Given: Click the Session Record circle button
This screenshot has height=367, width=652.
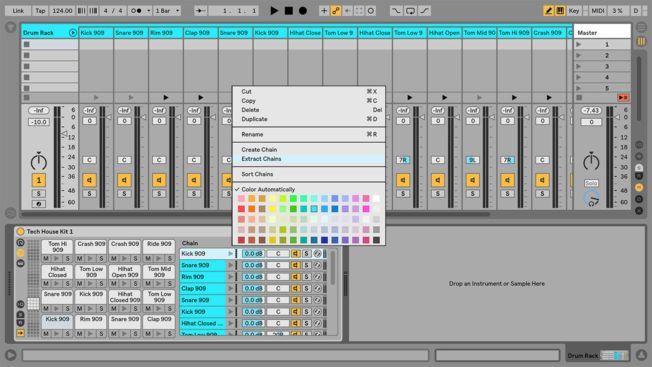Looking at the screenshot, I should click(x=370, y=10).
